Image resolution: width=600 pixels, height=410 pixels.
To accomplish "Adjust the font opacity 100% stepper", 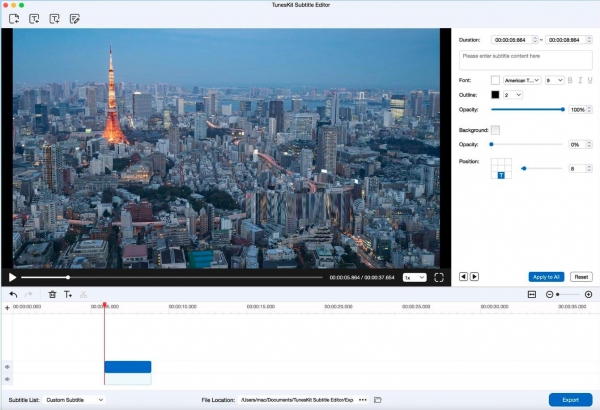I will pos(589,110).
